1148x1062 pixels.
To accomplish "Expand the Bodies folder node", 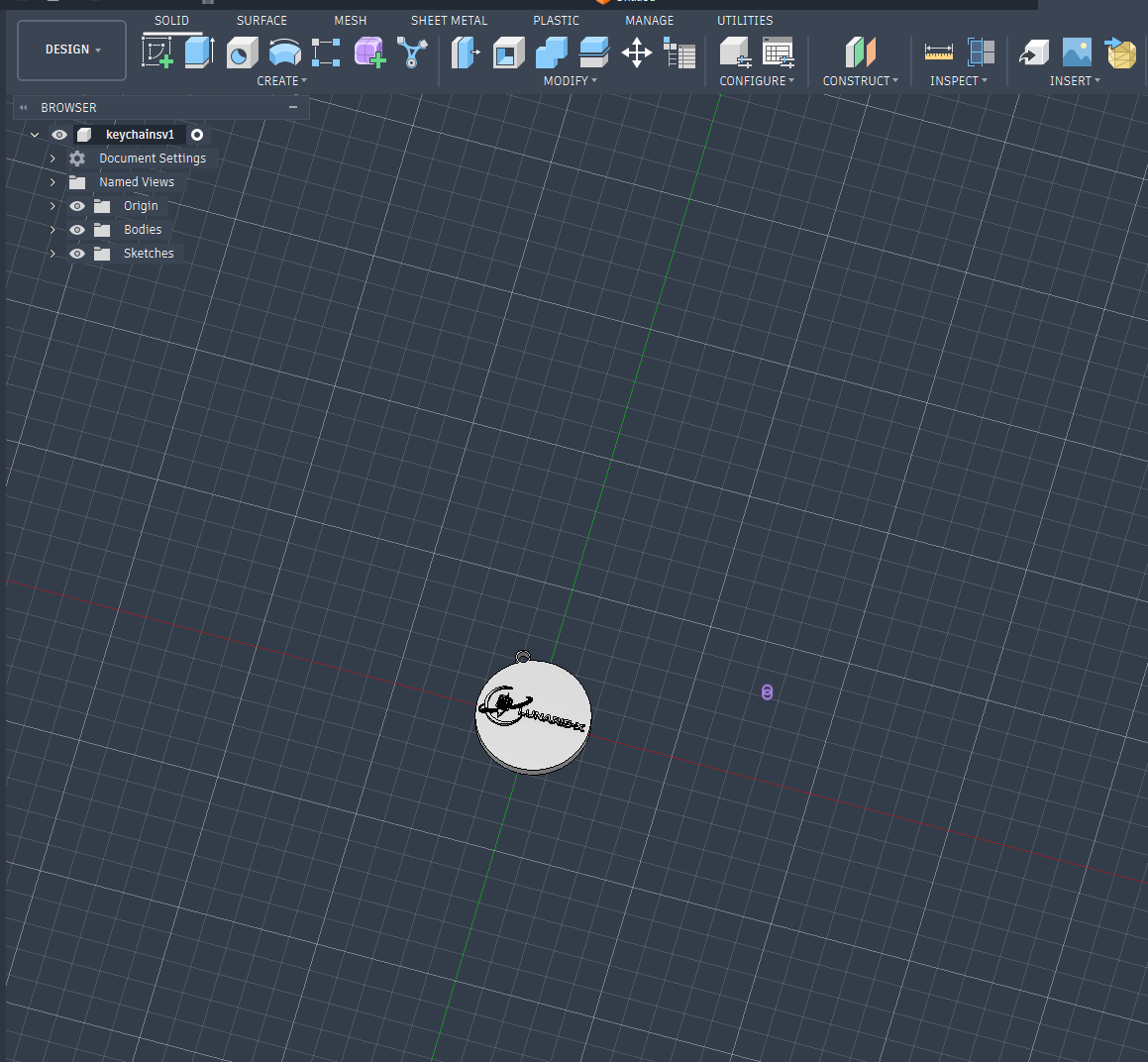I will click(x=52, y=230).
